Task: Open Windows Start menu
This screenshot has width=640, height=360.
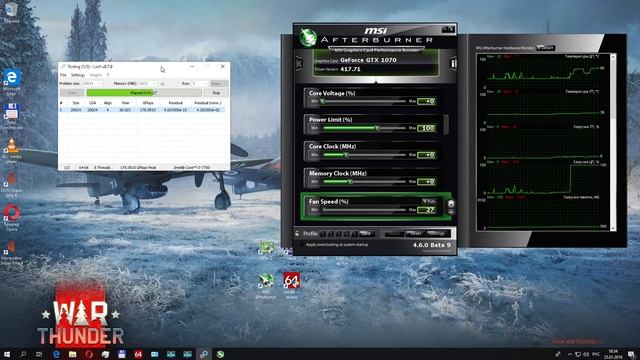Action: [x=7, y=354]
